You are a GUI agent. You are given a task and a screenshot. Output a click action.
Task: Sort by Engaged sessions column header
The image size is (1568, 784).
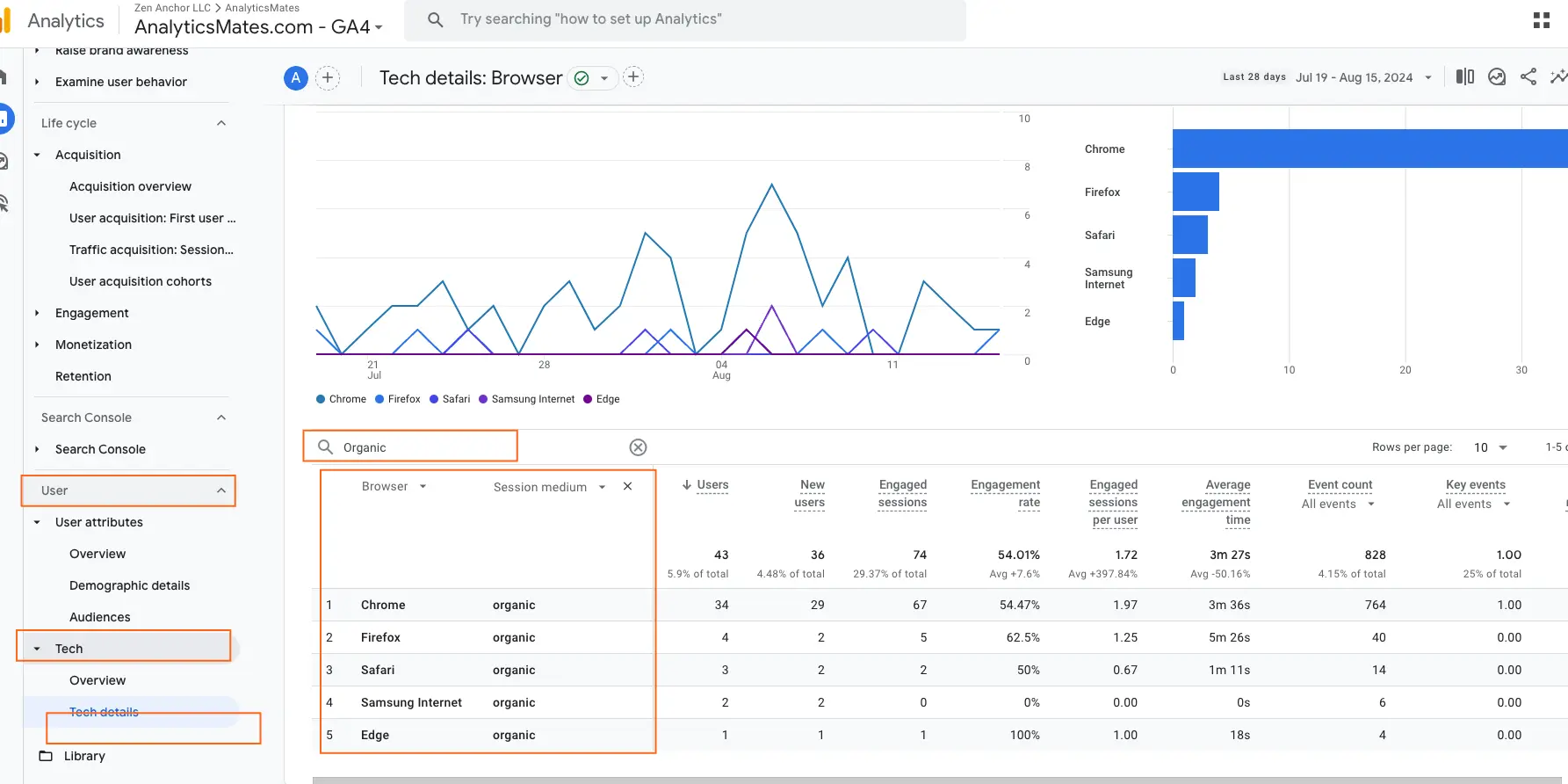[x=902, y=494]
